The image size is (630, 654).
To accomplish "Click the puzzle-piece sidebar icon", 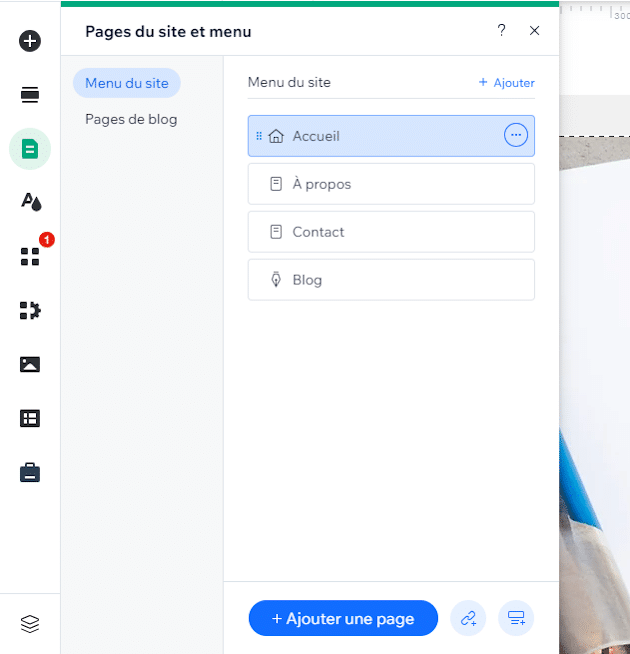I will tap(30, 310).
